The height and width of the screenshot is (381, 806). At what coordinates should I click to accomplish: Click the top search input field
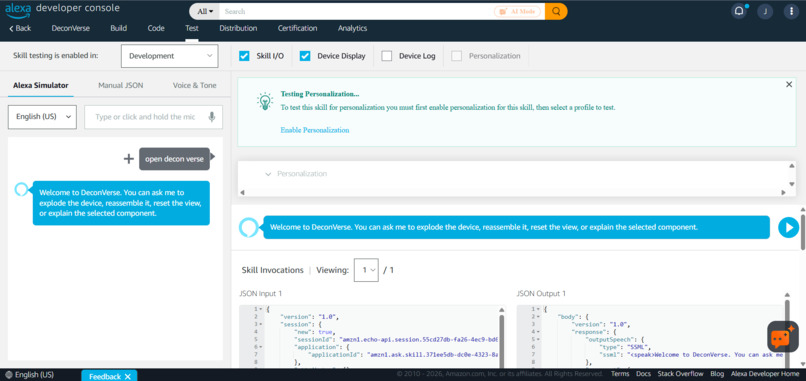(356, 11)
